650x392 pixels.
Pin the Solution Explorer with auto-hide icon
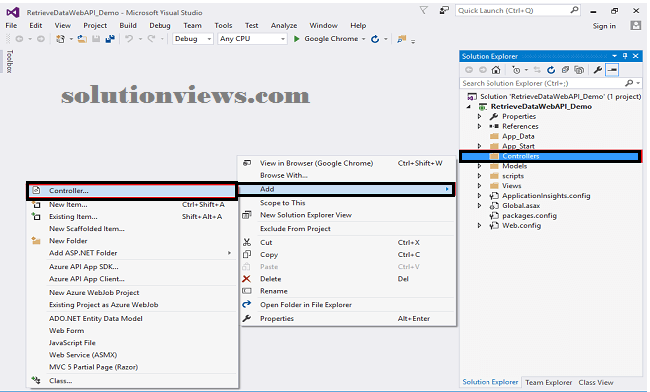point(625,56)
